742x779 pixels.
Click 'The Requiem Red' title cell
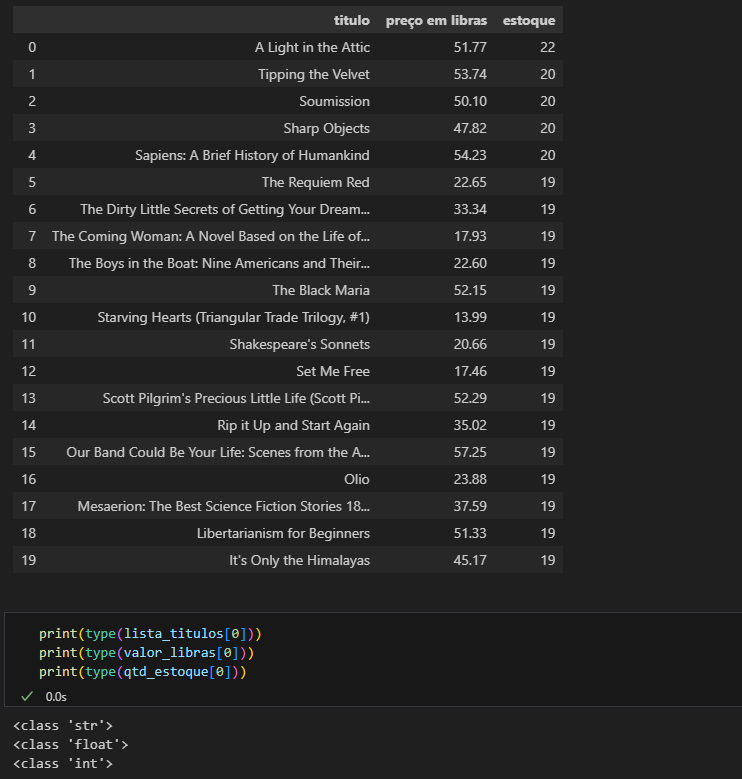point(316,182)
